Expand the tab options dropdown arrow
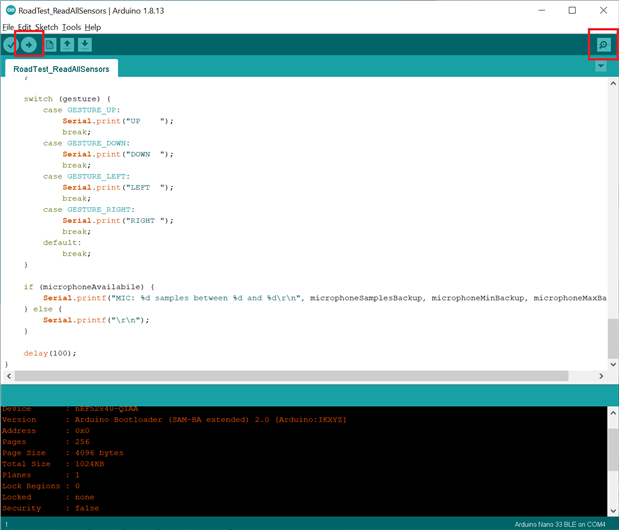The width and height of the screenshot is (619, 530). click(x=601, y=67)
